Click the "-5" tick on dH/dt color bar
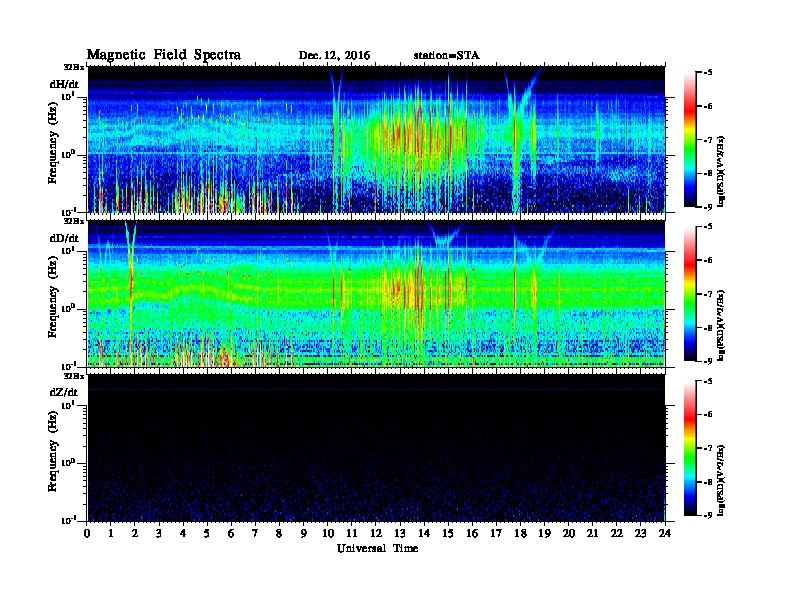The image size is (792, 612). click(708, 73)
